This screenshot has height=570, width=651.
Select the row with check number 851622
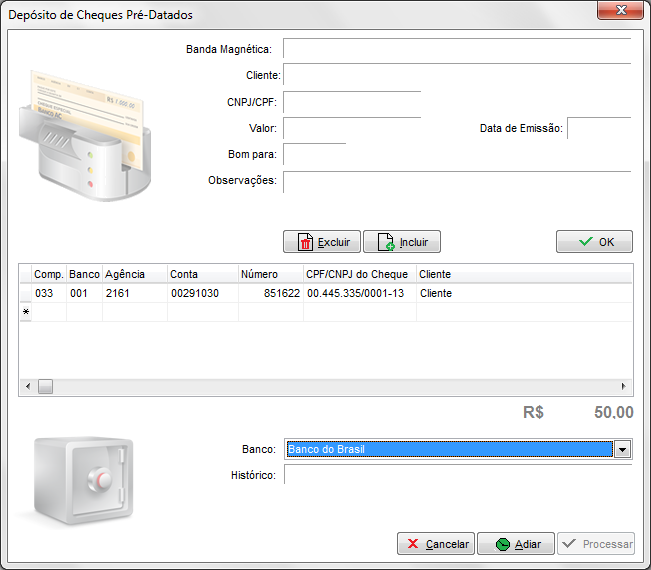[270, 293]
